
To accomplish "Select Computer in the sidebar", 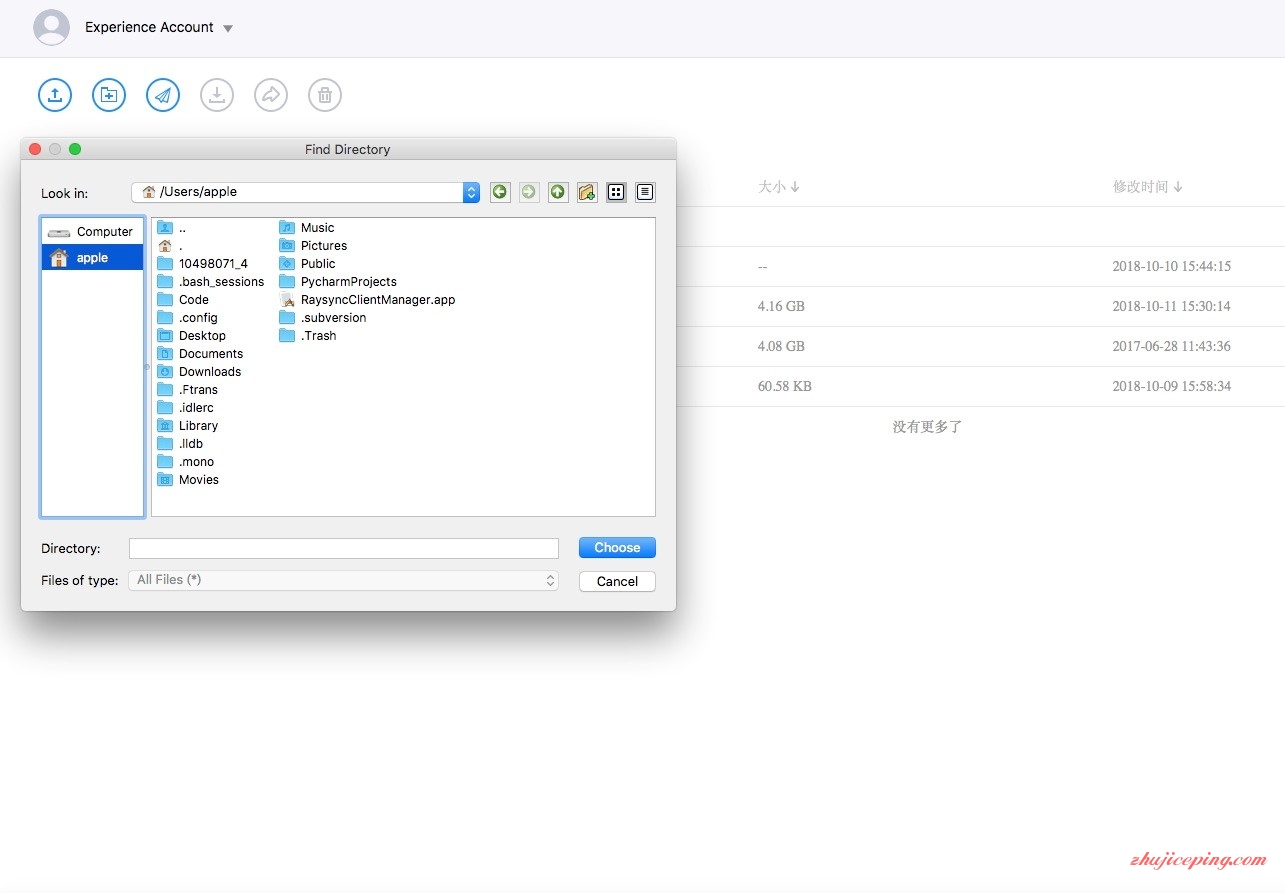I will click(x=92, y=231).
